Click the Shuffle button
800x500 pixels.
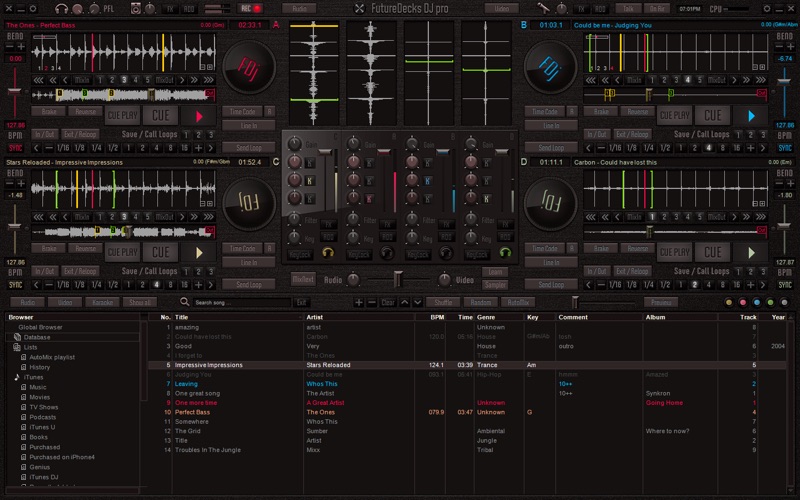coord(443,302)
